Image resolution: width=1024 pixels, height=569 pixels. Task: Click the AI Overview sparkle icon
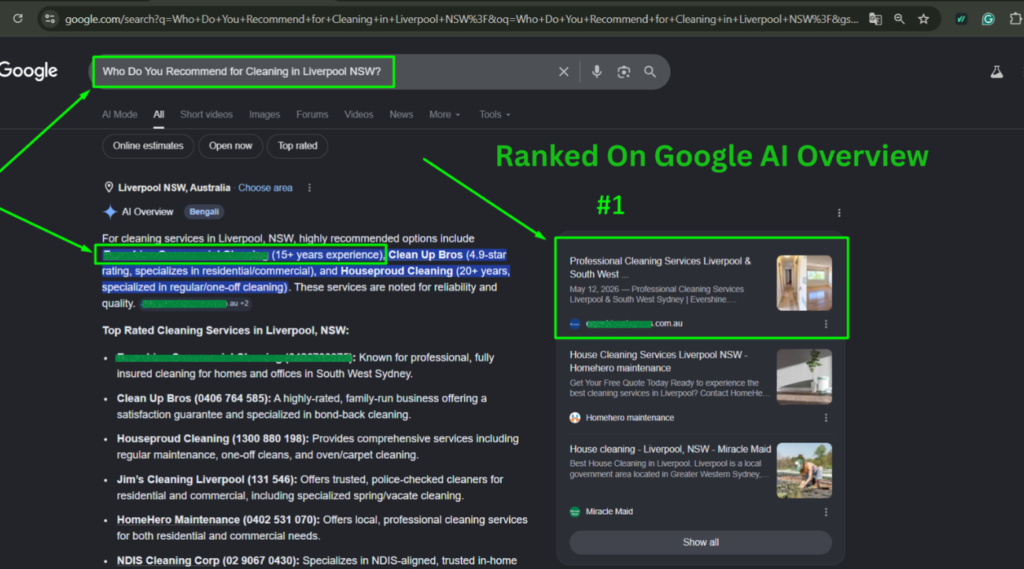[110, 212]
